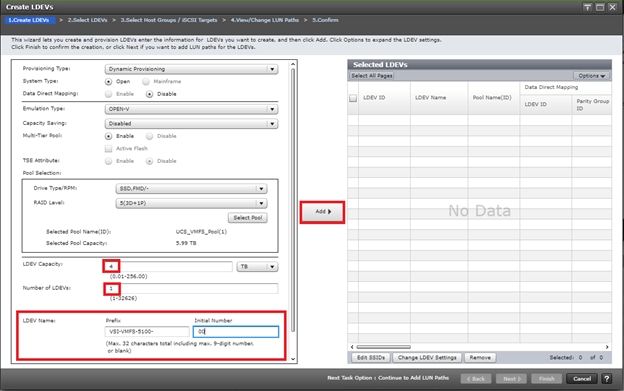The width and height of the screenshot is (624, 391).
Task: Select Disable for Data Direct Mapping
Action: (149, 94)
